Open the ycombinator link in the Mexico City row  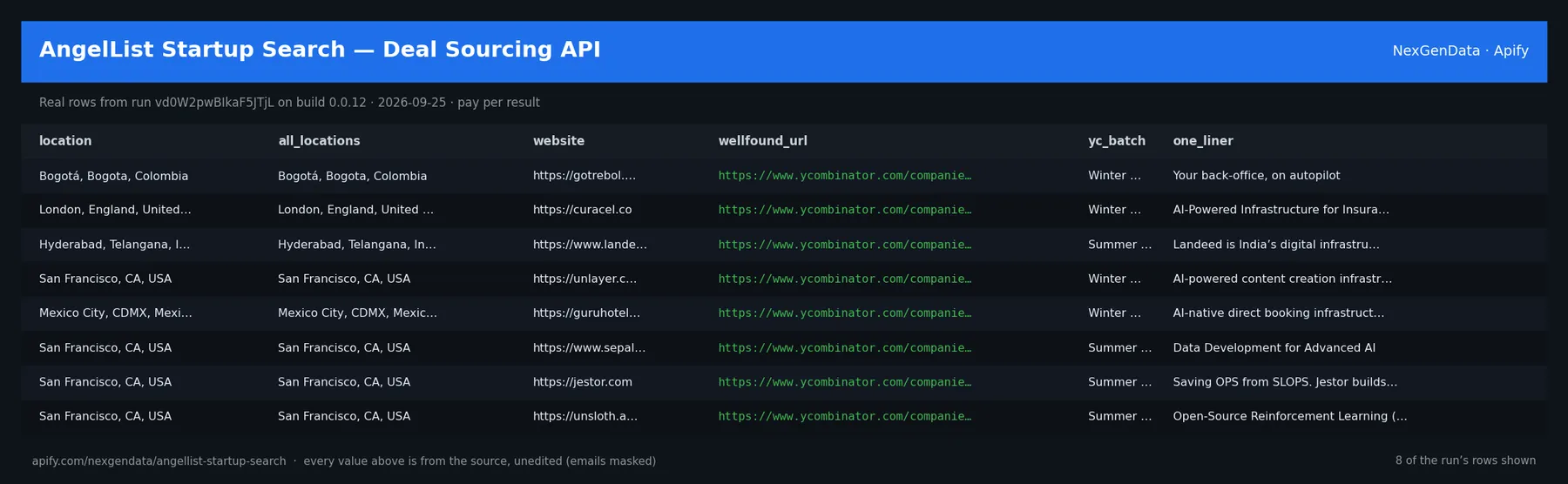pyautogui.click(x=844, y=313)
